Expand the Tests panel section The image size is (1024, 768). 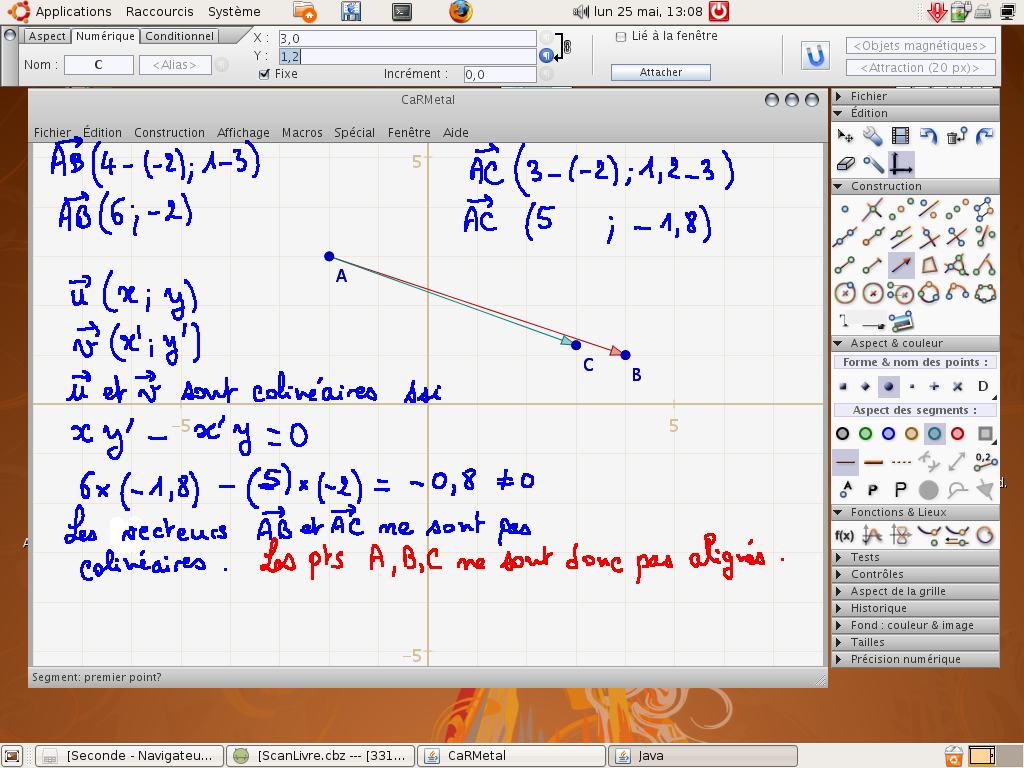click(865, 557)
